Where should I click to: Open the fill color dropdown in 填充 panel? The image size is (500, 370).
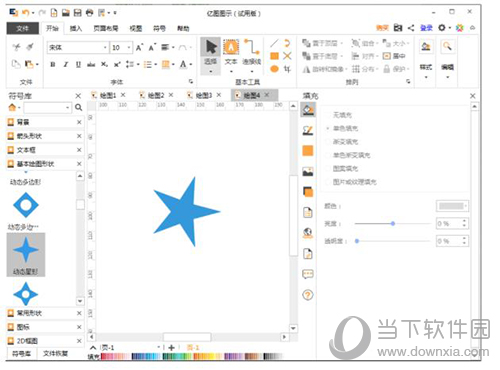coord(452,206)
